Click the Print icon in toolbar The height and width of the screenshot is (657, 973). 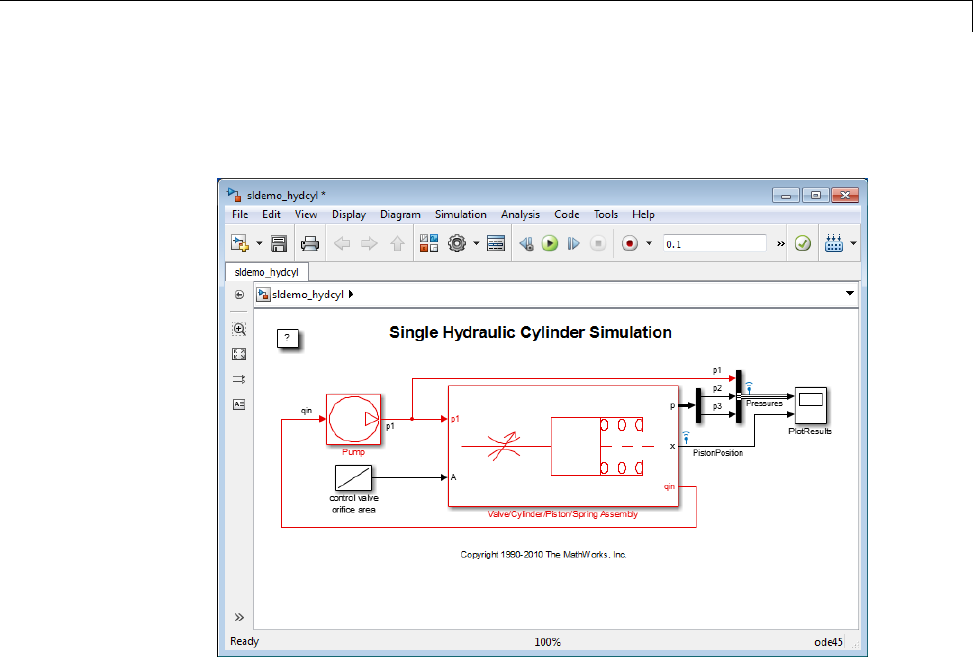(x=310, y=243)
